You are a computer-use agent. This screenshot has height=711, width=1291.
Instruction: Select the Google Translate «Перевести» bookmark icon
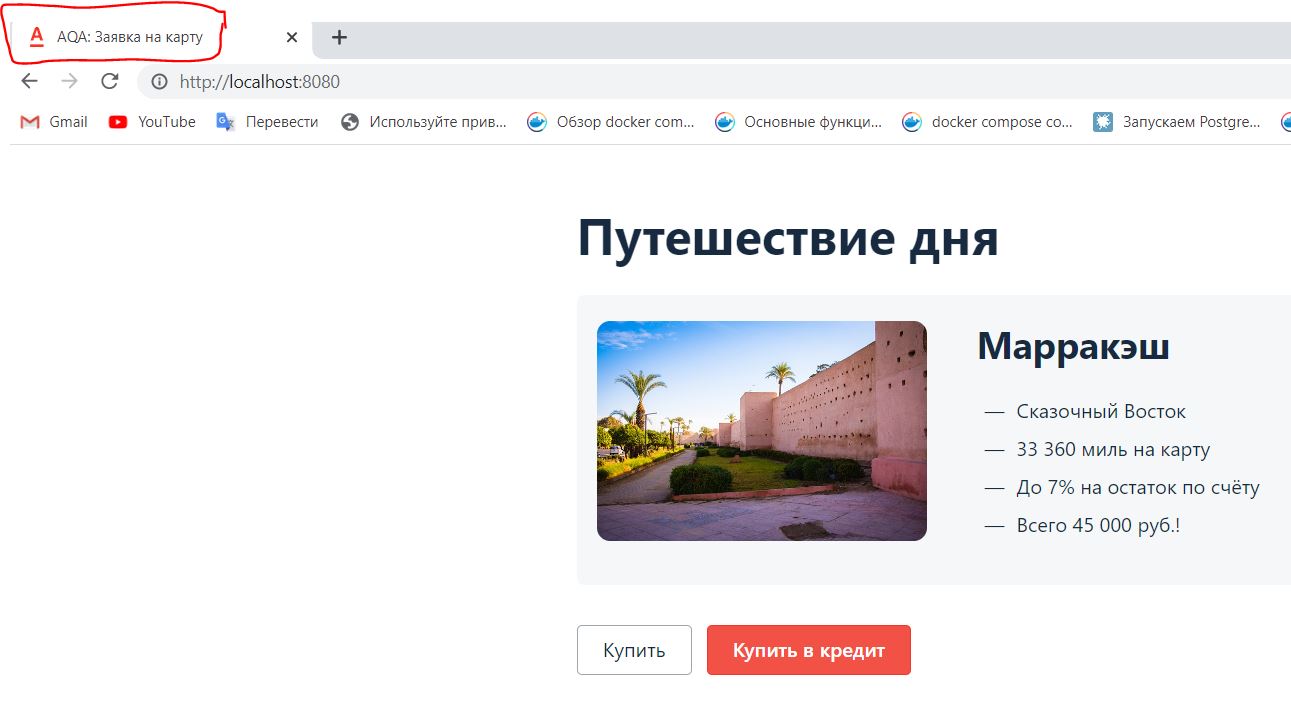(x=226, y=121)
